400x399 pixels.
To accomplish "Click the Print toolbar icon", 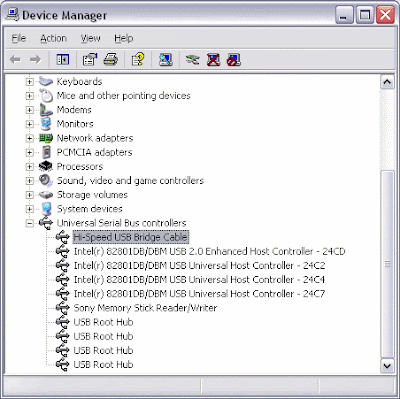I will click(x=111, y=60).
